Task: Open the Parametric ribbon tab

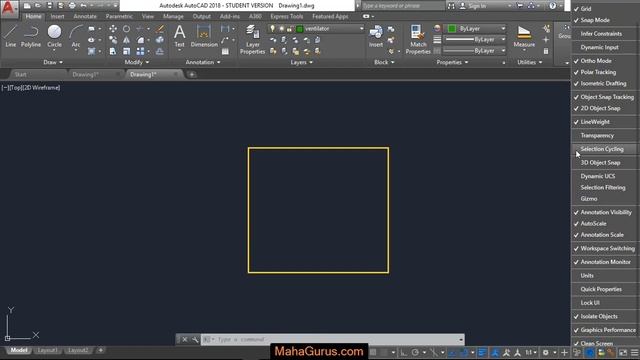Action: tap(119, 16)
